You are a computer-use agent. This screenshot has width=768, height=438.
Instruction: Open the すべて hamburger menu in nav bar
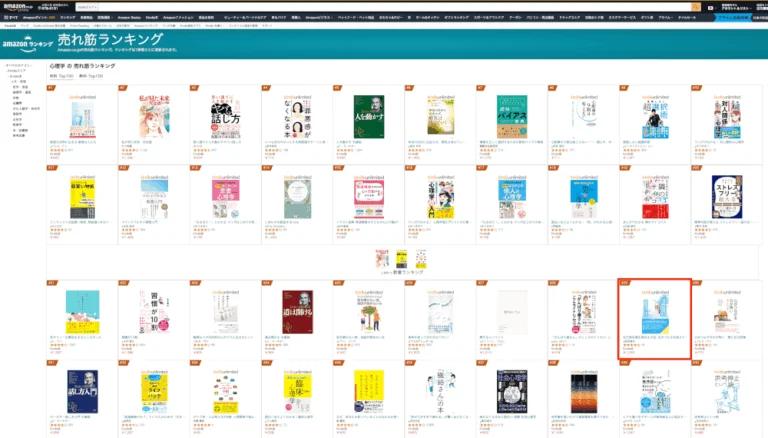click(x=9, y=18)
